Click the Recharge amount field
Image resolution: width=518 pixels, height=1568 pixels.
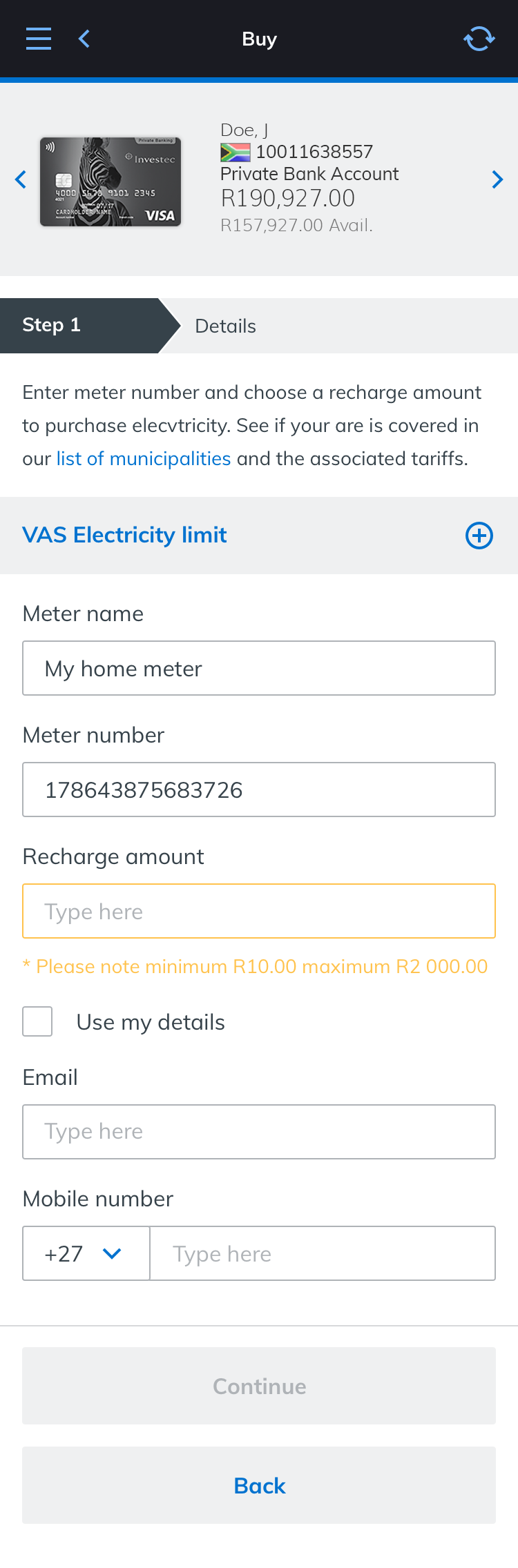[259, 911]
